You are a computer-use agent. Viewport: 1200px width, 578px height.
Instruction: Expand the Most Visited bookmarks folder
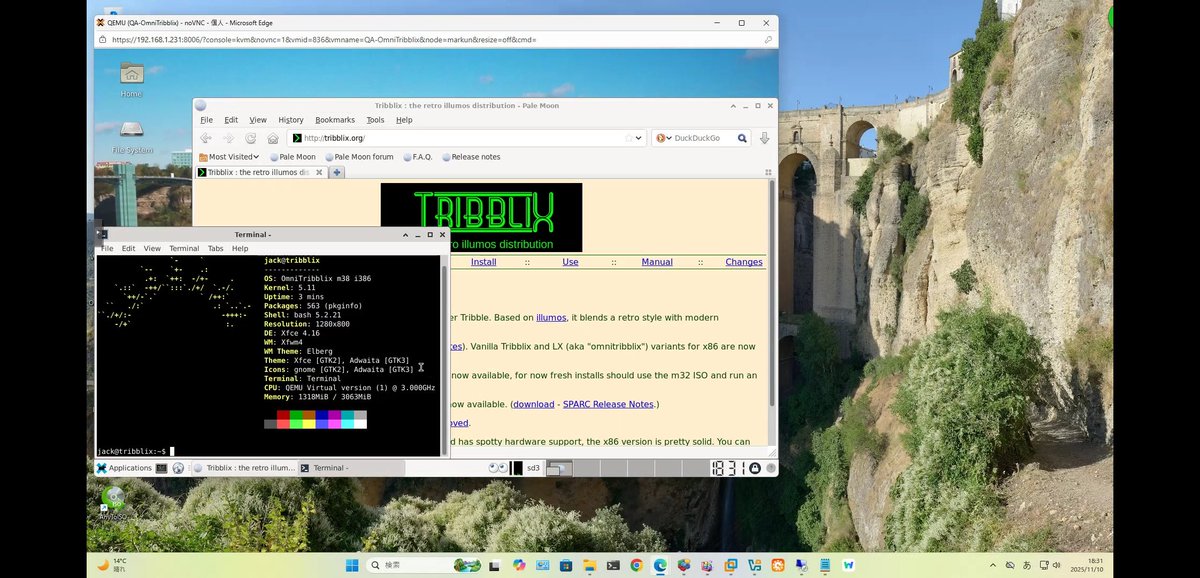click(x=229, y=157)
